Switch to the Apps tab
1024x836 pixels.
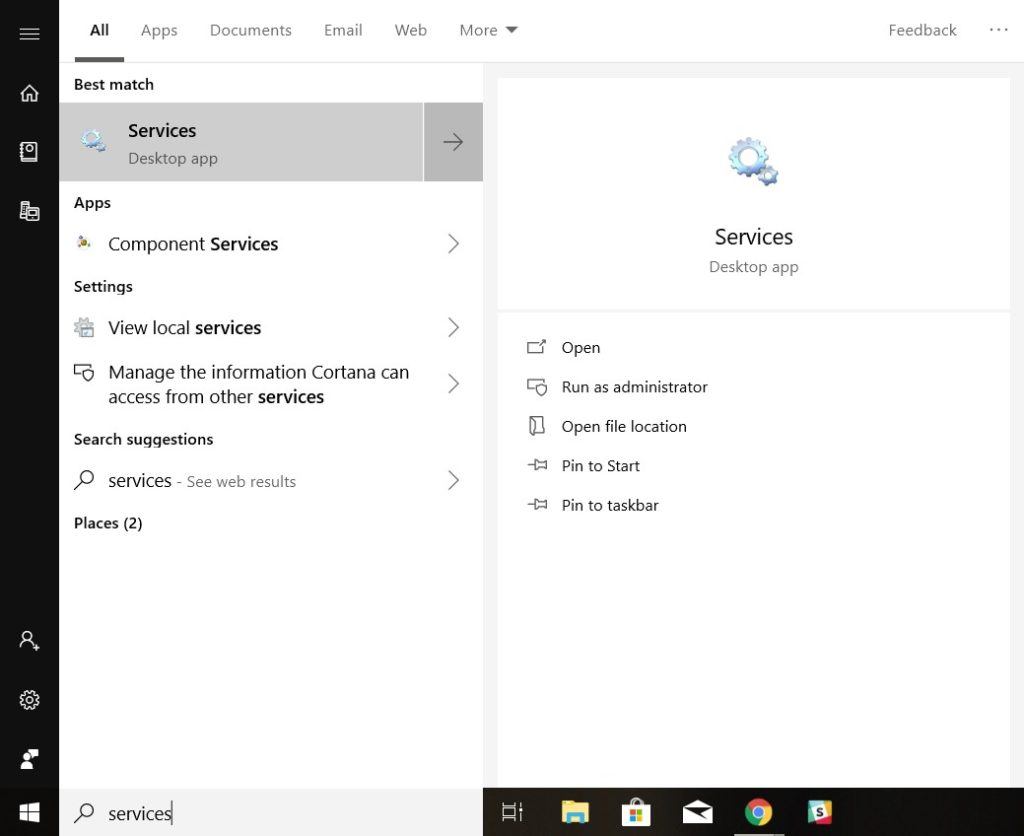click(x=158, y=30)
